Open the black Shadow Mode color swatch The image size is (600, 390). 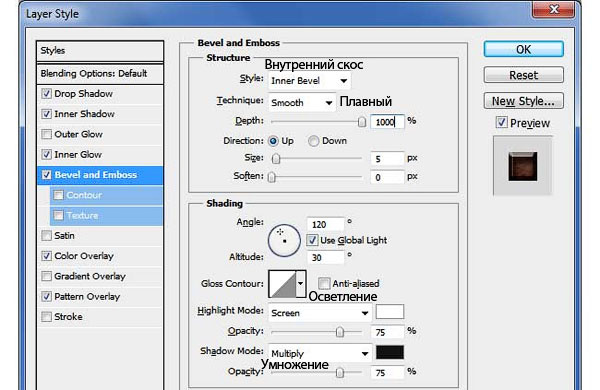click(x=390, y=352)
